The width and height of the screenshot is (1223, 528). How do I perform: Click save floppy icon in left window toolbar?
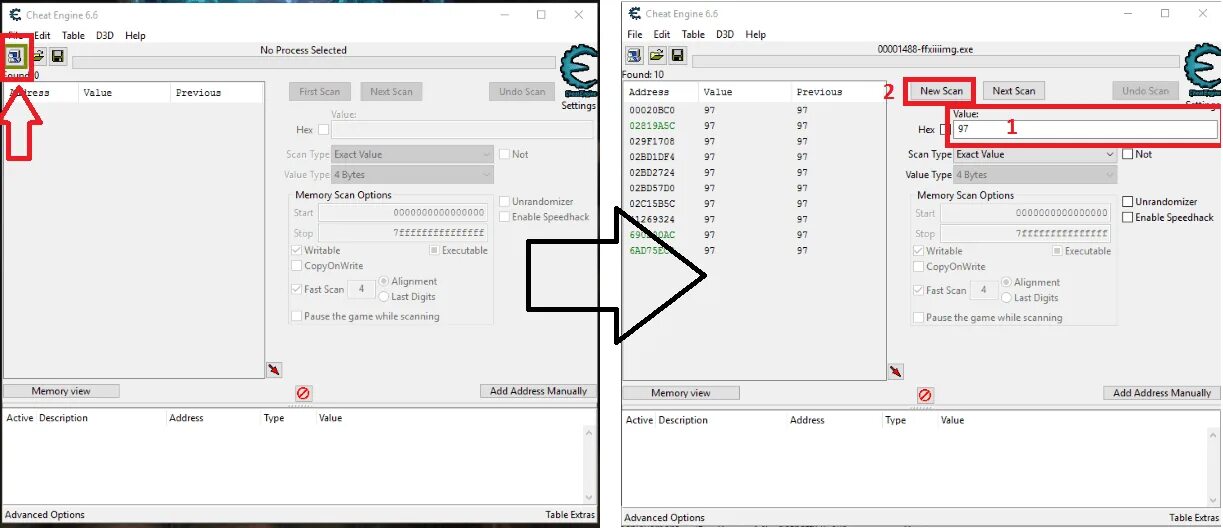click(58, 56)
